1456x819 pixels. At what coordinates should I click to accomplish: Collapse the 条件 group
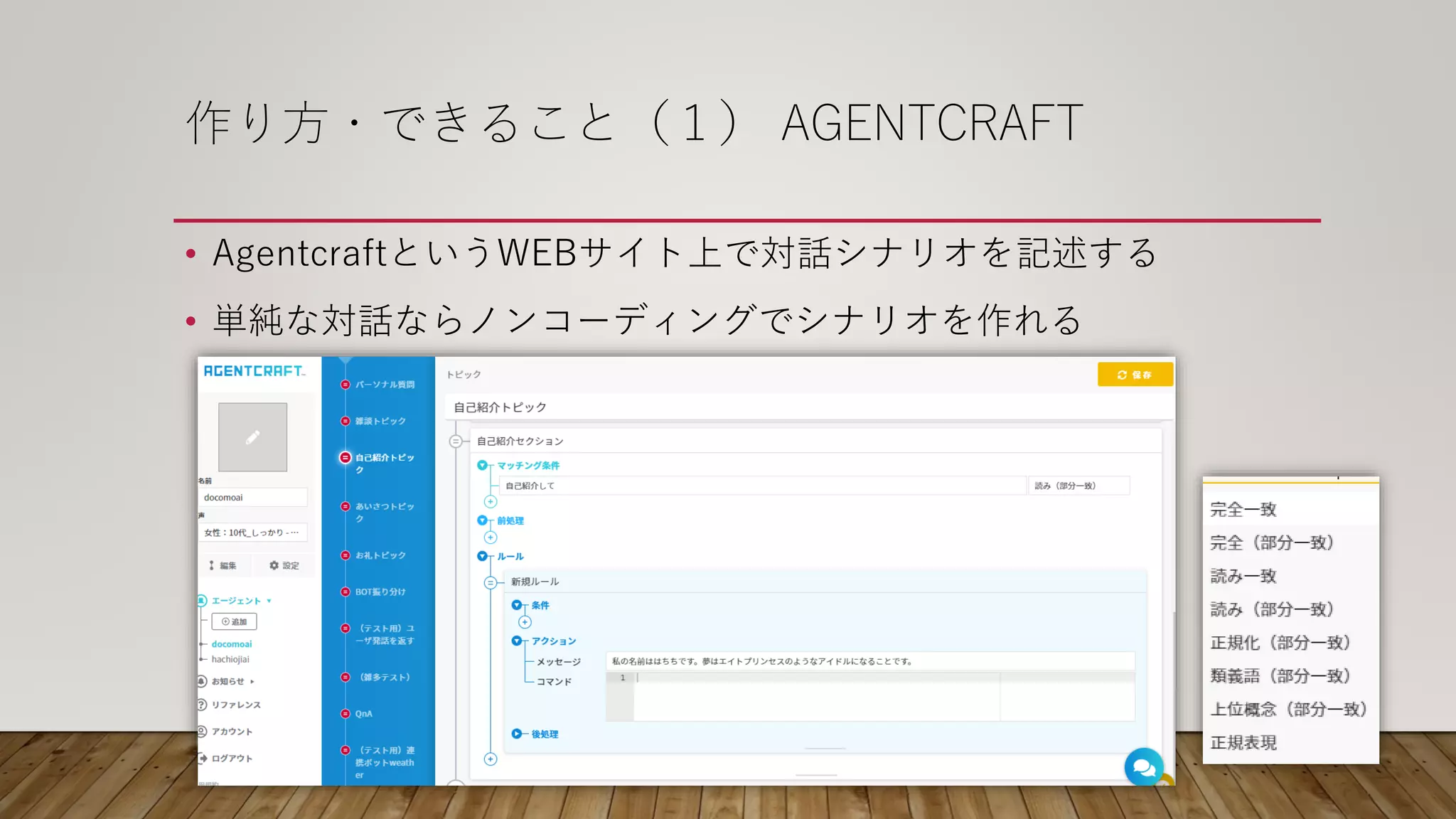pyautogui.click(x=517, y=605)
